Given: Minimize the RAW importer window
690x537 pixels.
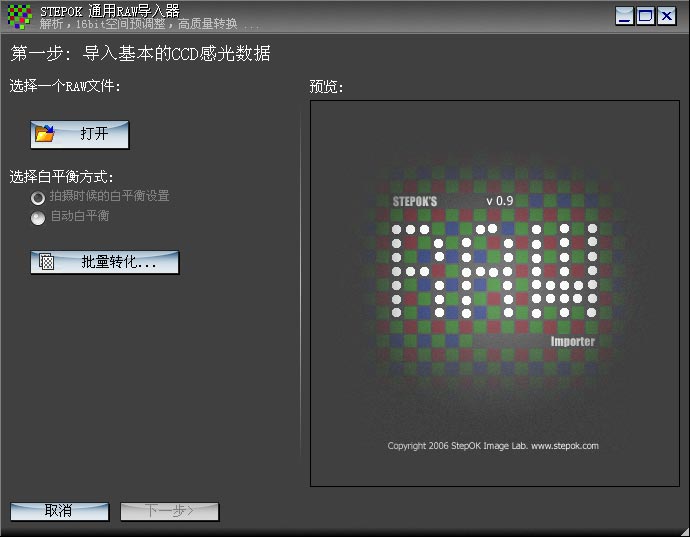Looking at the screenshot, I should click(x=624, y=16).
